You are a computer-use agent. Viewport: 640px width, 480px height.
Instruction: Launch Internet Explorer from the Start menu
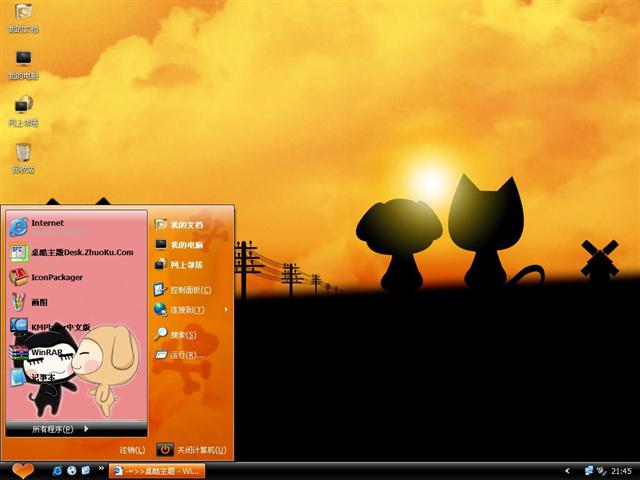pos(76,227)
